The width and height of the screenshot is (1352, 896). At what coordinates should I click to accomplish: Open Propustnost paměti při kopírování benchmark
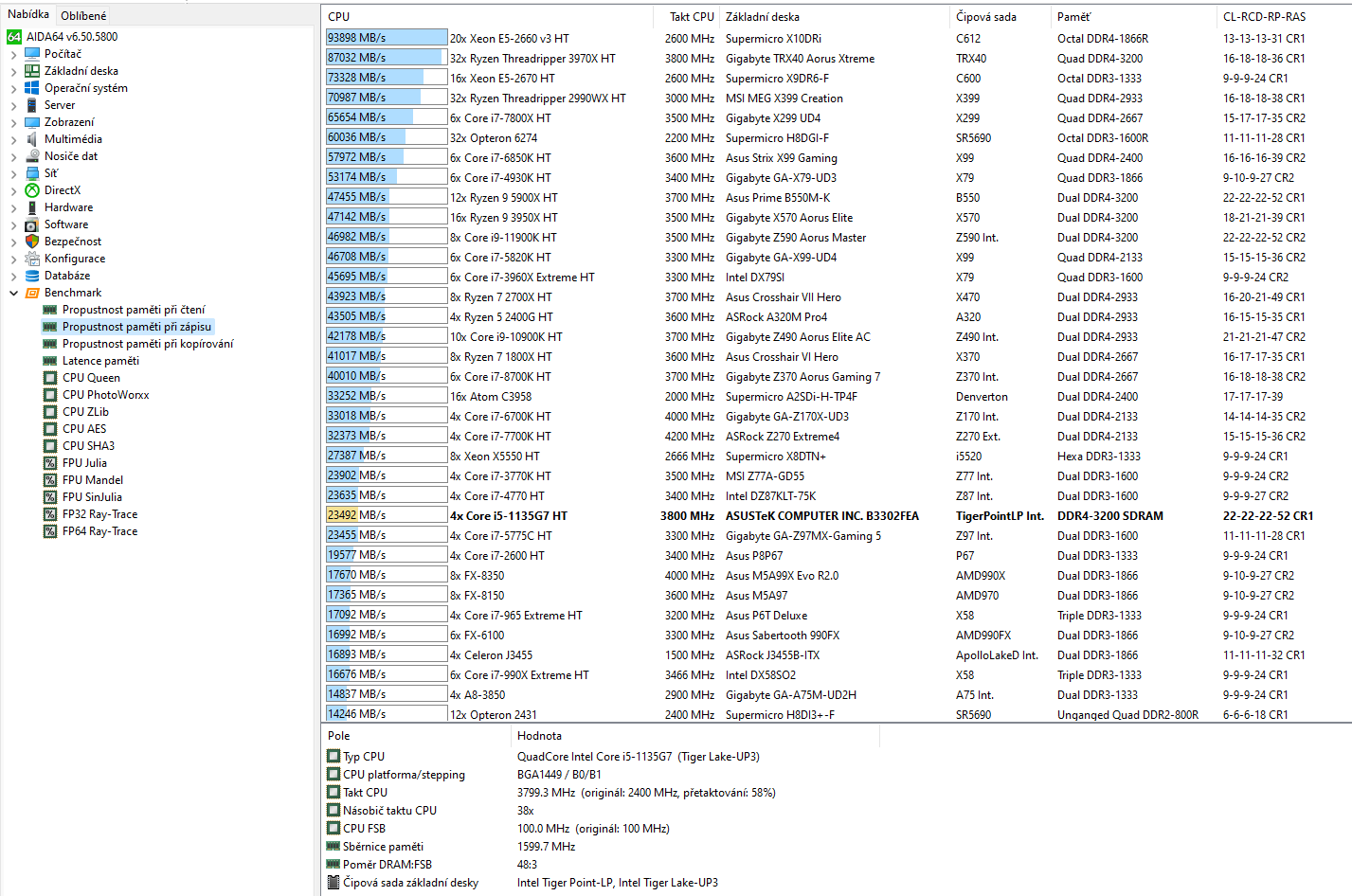pyautogui.click(x=148, y=344)
